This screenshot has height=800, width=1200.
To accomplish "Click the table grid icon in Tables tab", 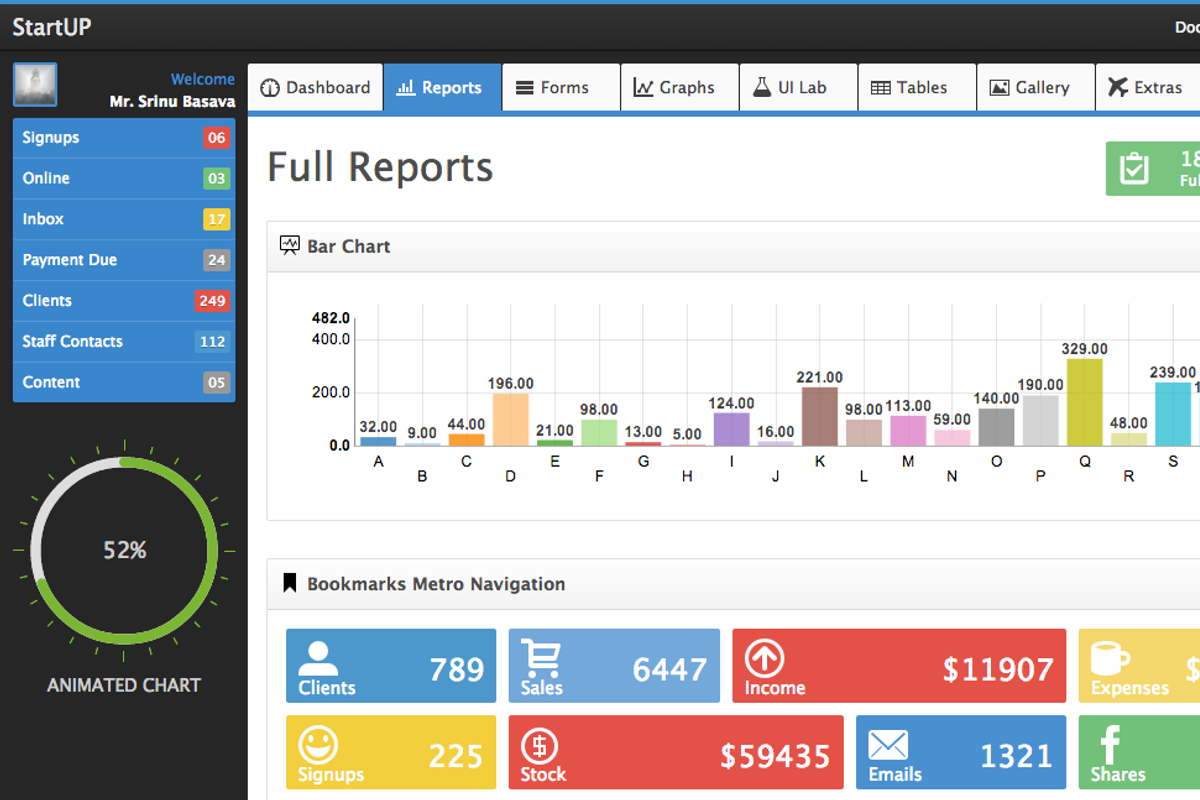I will (x=880, y=88).
